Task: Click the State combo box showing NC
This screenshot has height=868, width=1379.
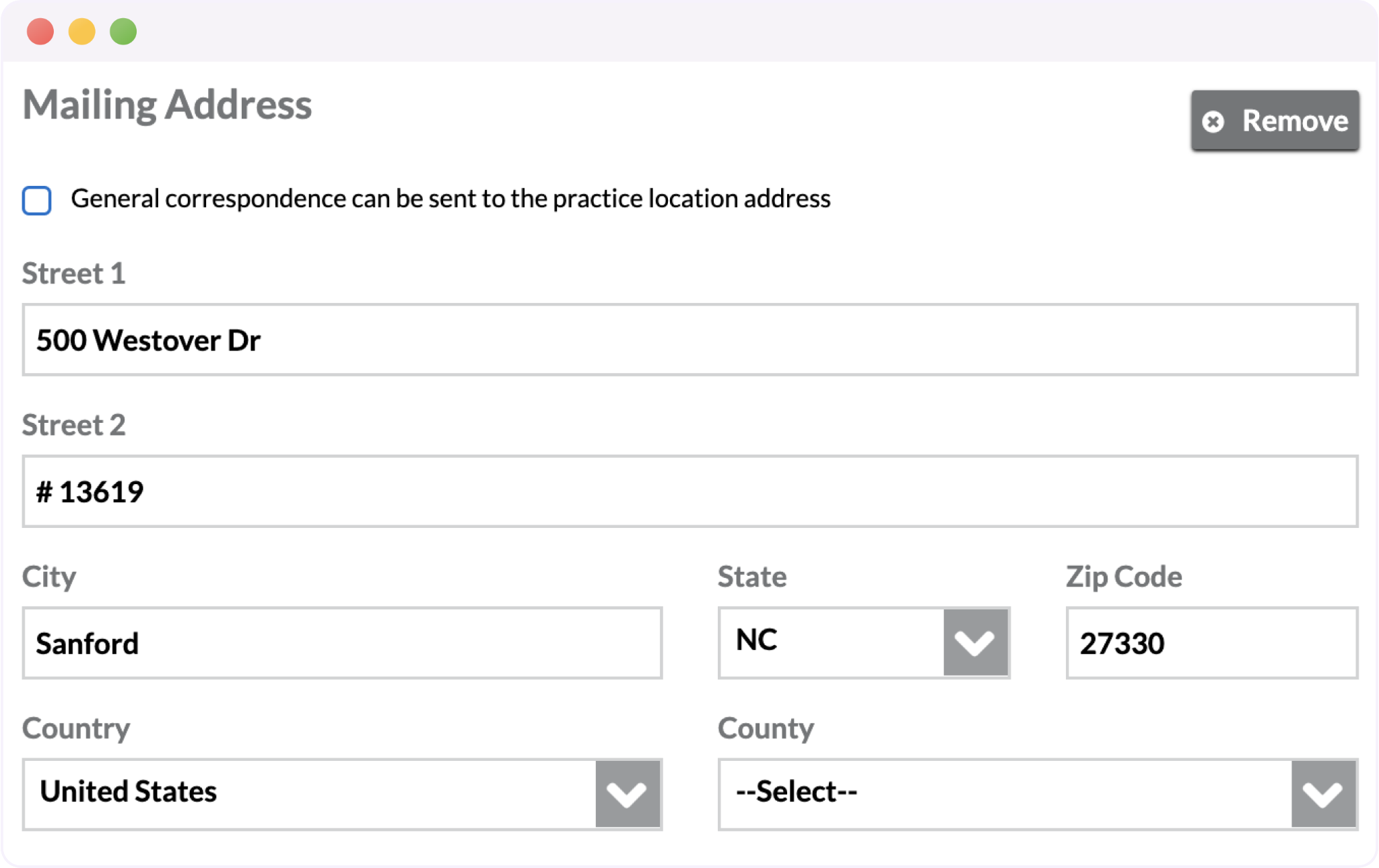Action: pos(832,643)
